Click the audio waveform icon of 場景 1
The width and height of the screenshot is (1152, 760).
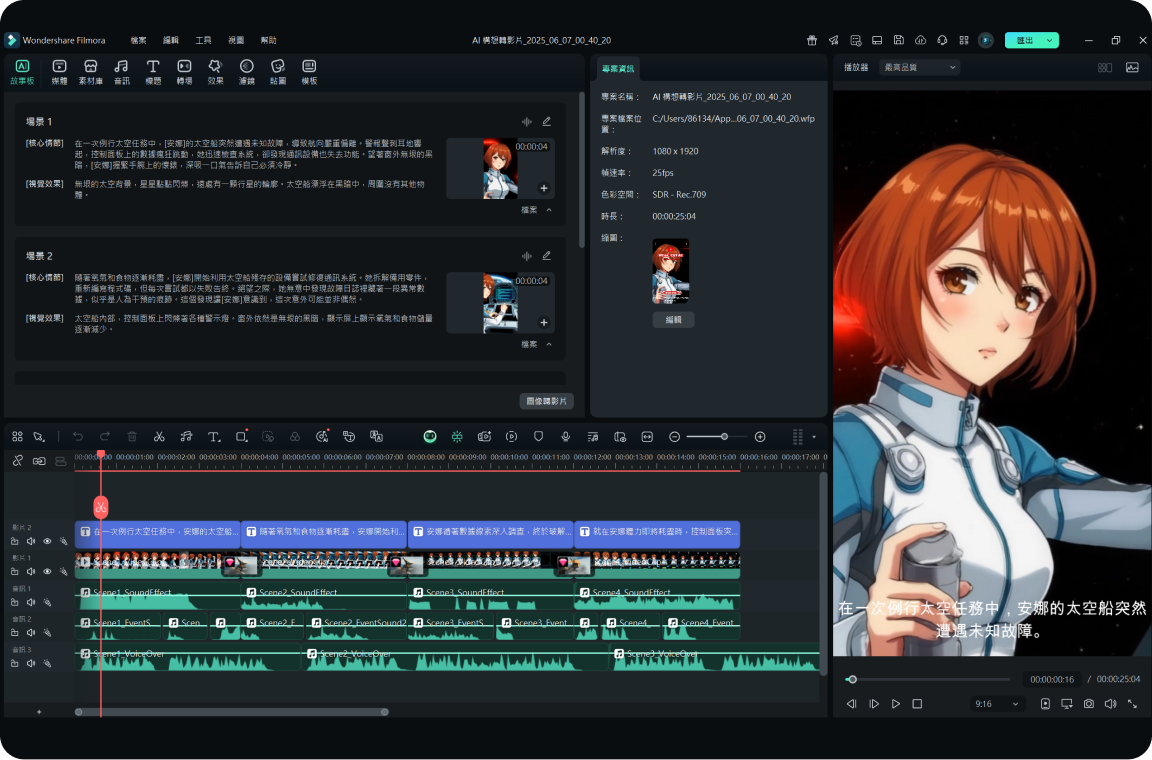pos(526,121)
